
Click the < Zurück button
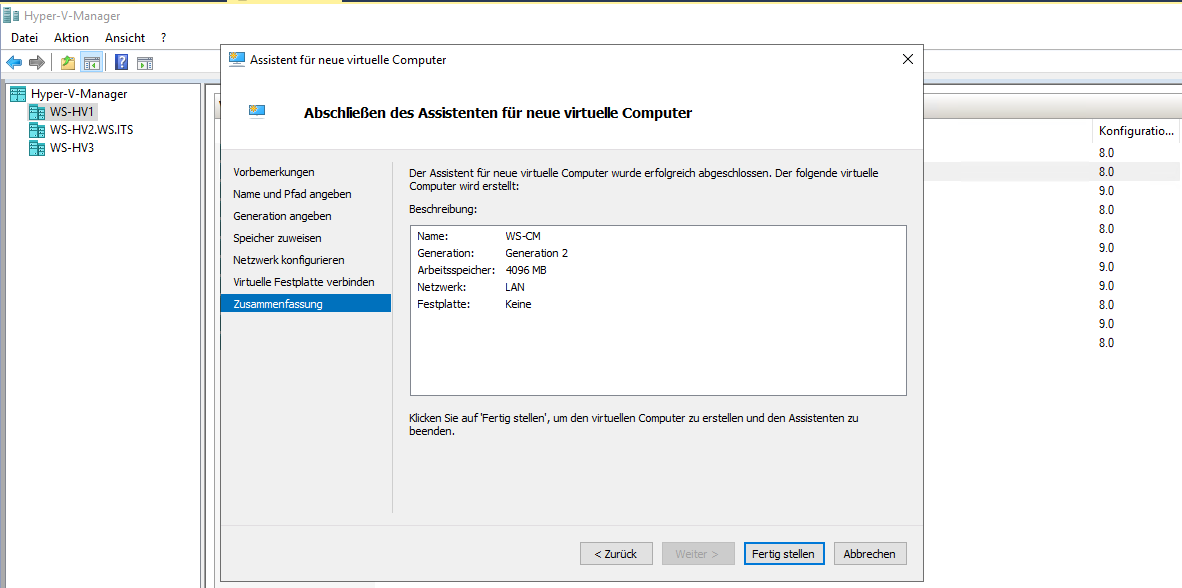(x=616, y=553)
